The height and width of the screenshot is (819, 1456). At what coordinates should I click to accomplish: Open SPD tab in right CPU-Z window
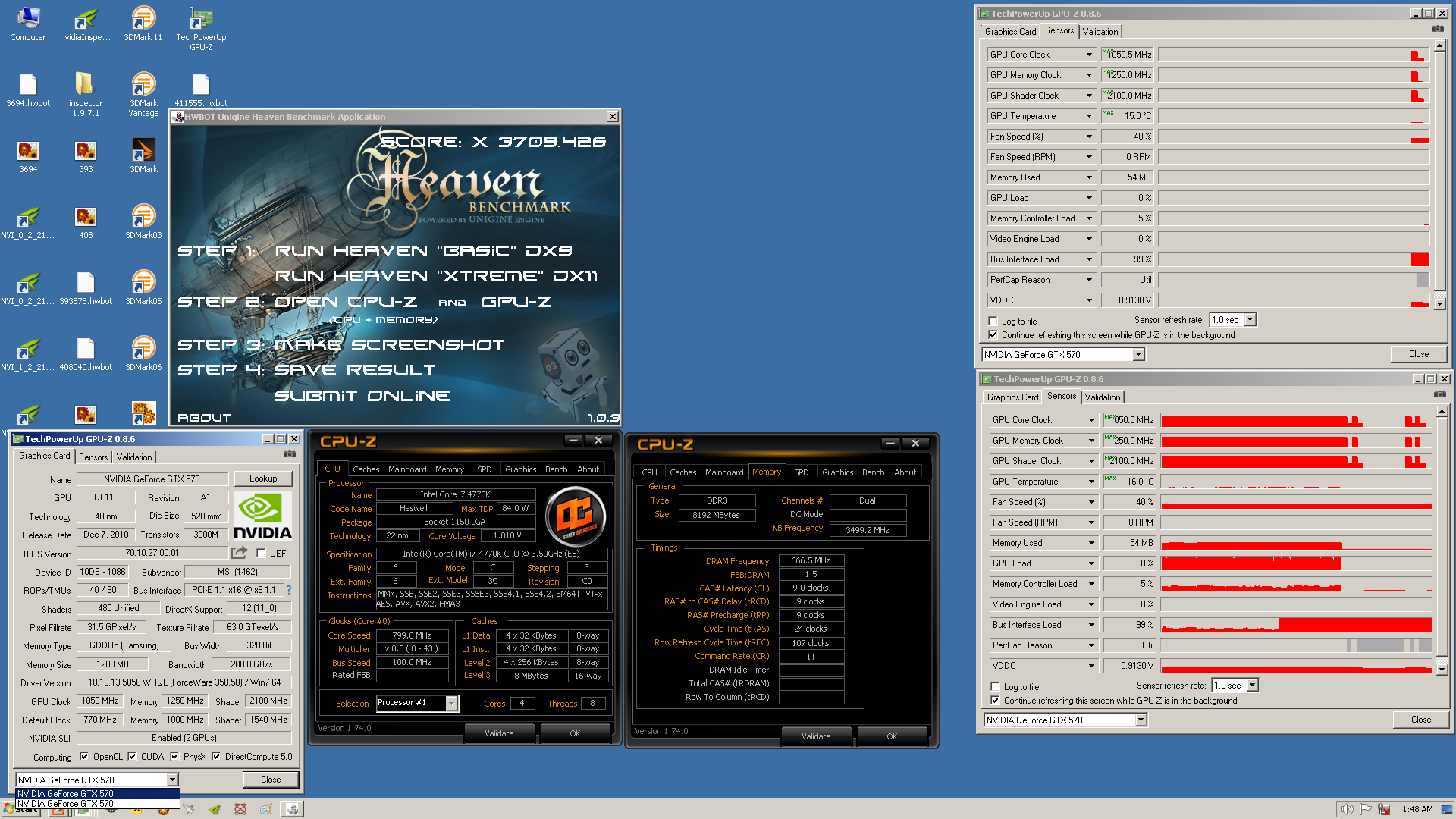tap(801, 472)
